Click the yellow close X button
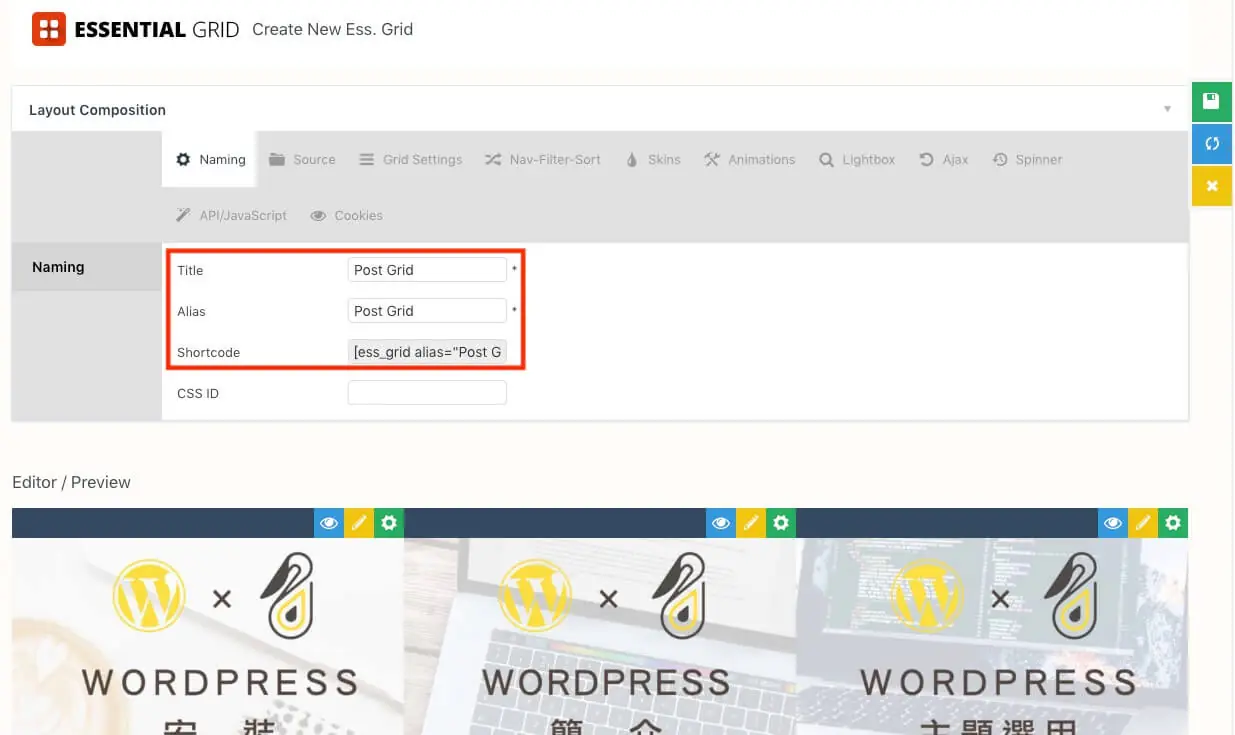 click(1211, 186)
